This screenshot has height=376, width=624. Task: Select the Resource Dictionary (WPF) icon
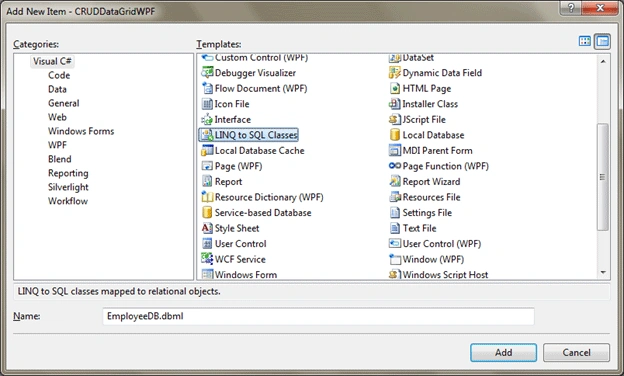[x=207, y=197]
